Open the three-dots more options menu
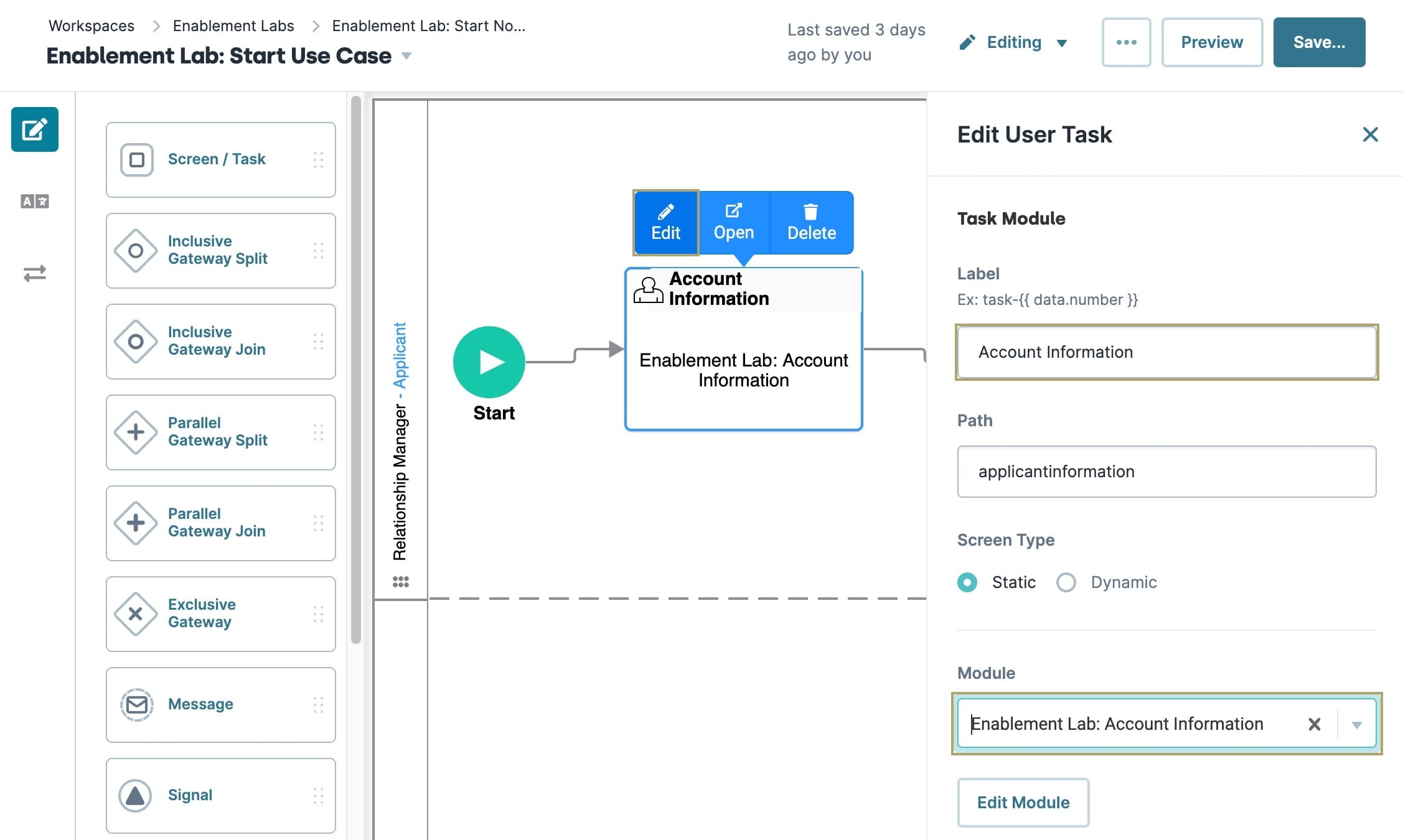The width and height of the screenshot is (1403, 840). coord(1126,42)
